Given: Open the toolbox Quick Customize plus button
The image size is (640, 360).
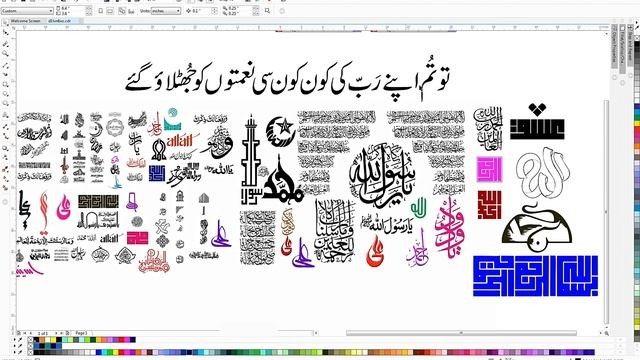Looking at the screenshot, I should 5,202.
